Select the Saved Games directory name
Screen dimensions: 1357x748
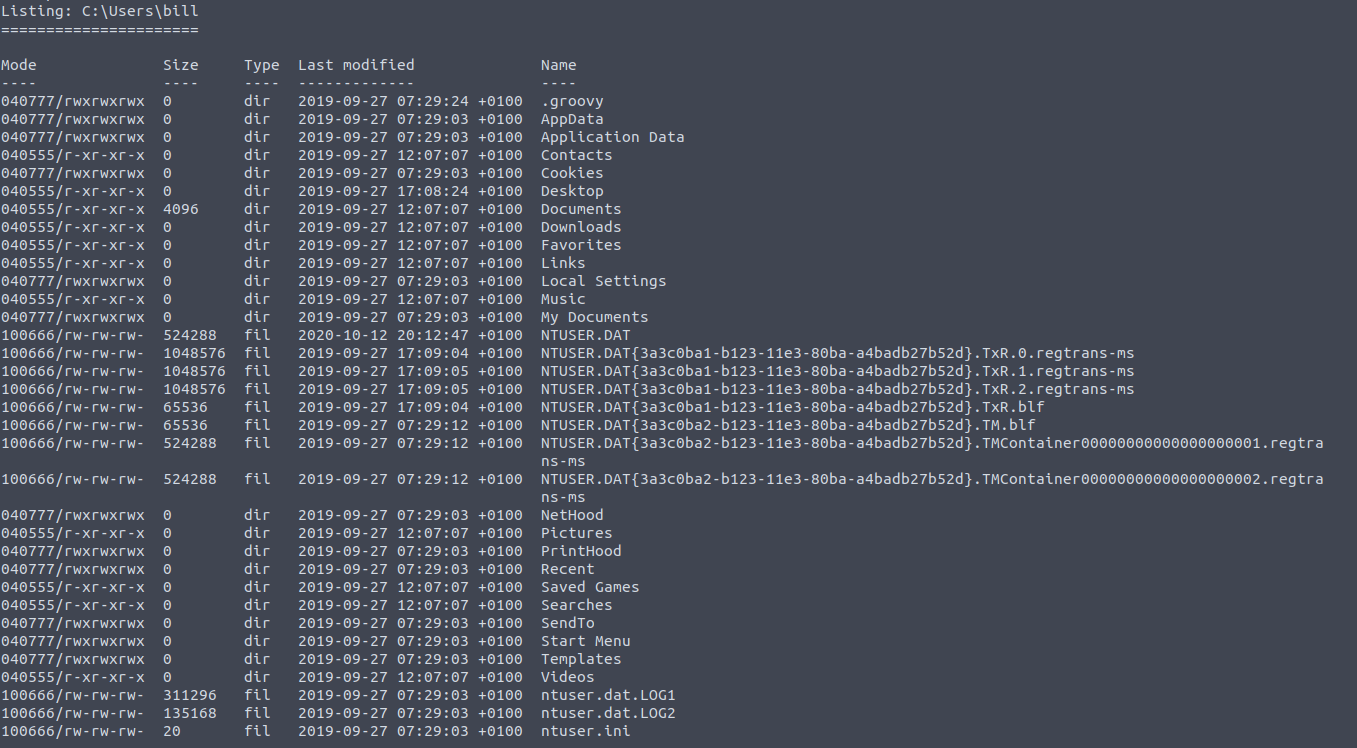coord(590,587)
